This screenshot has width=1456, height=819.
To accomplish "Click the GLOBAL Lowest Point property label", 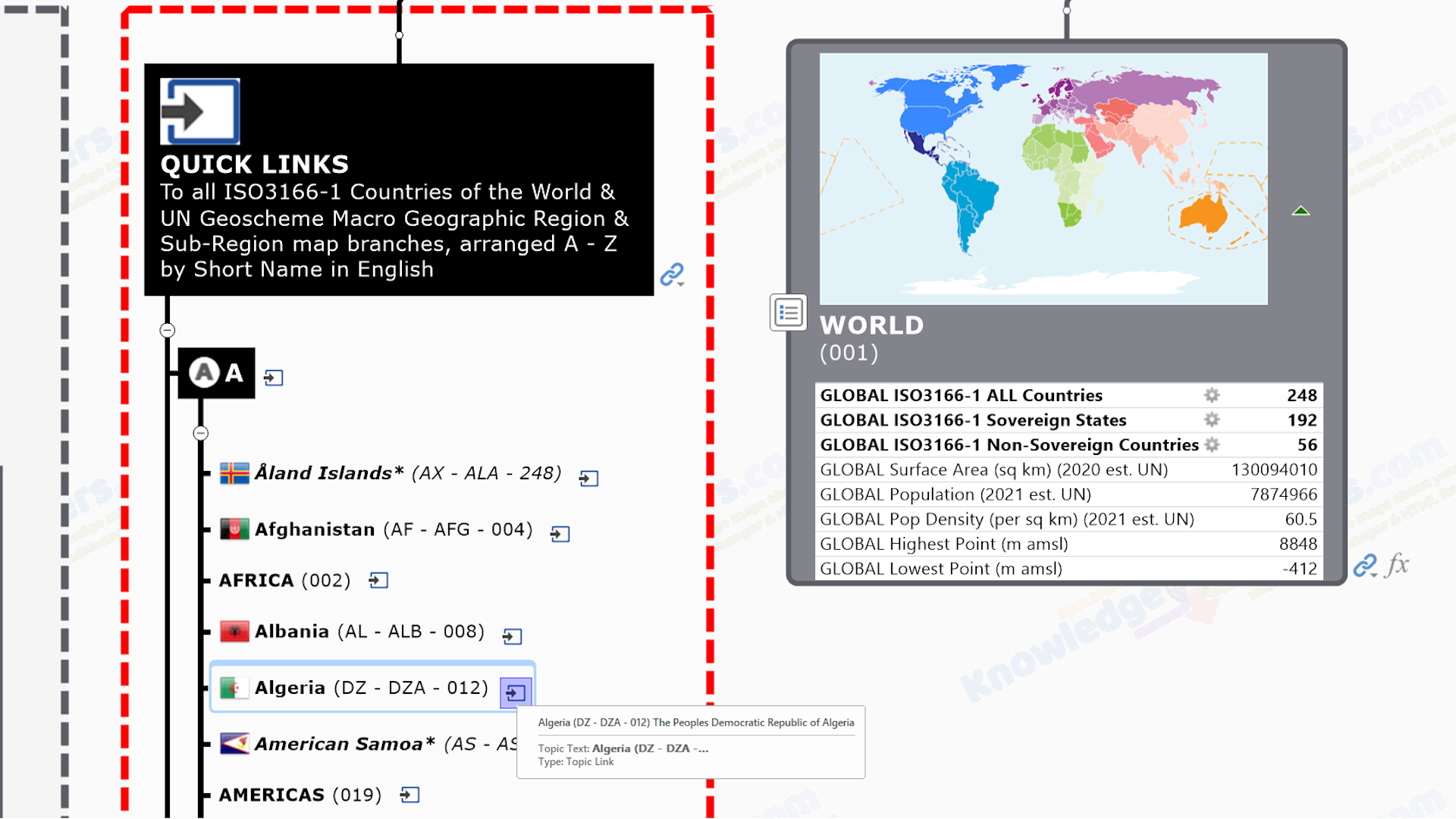I will click(x=941, y=569).
